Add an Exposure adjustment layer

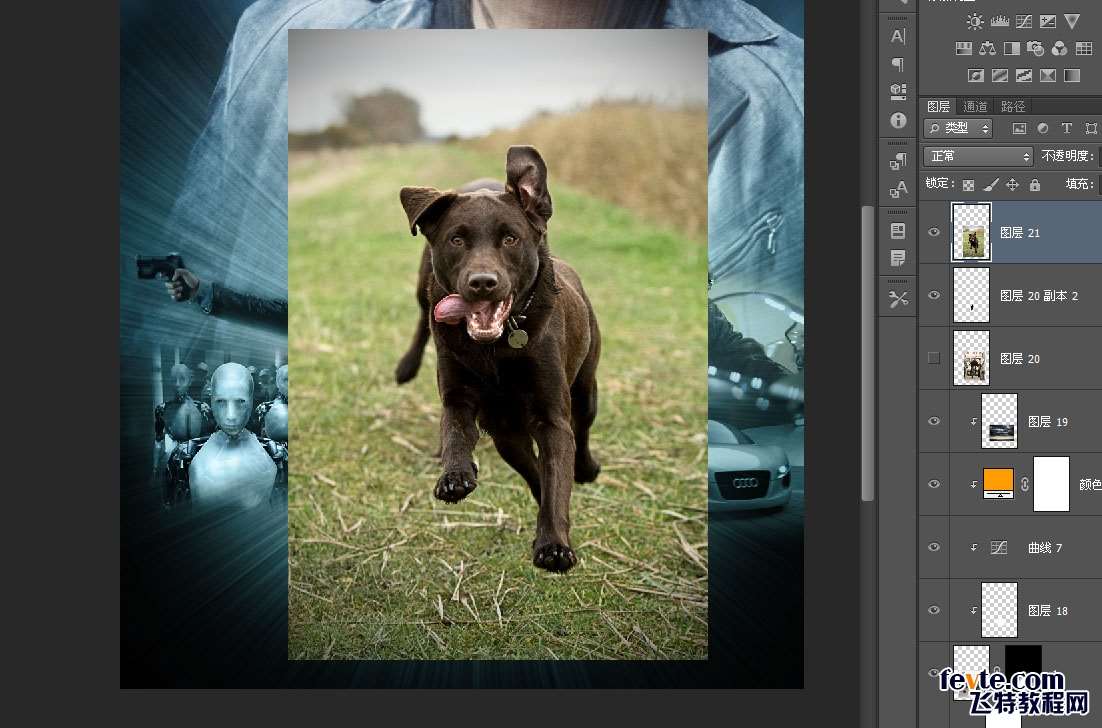tap(1048, 22)
